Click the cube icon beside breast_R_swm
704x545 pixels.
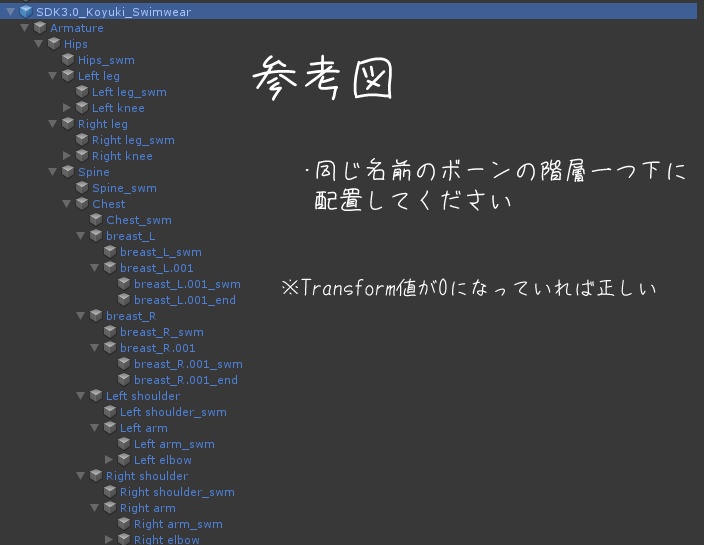110,332
